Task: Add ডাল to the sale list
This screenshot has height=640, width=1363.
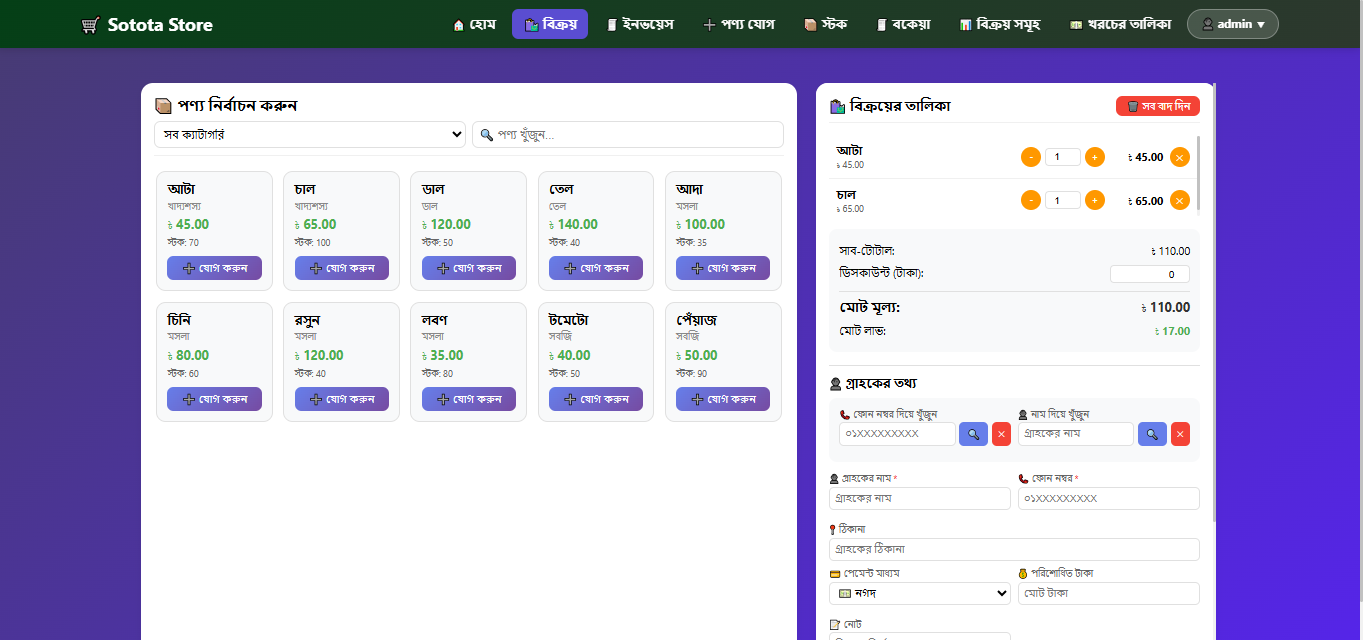Action: tap(469, 268)
